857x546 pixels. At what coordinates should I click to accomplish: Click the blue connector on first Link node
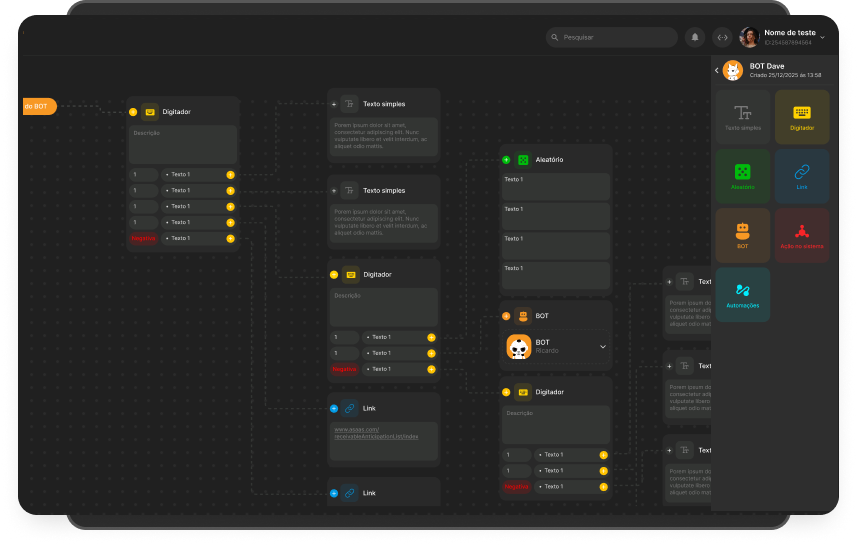tap(334, 408)
